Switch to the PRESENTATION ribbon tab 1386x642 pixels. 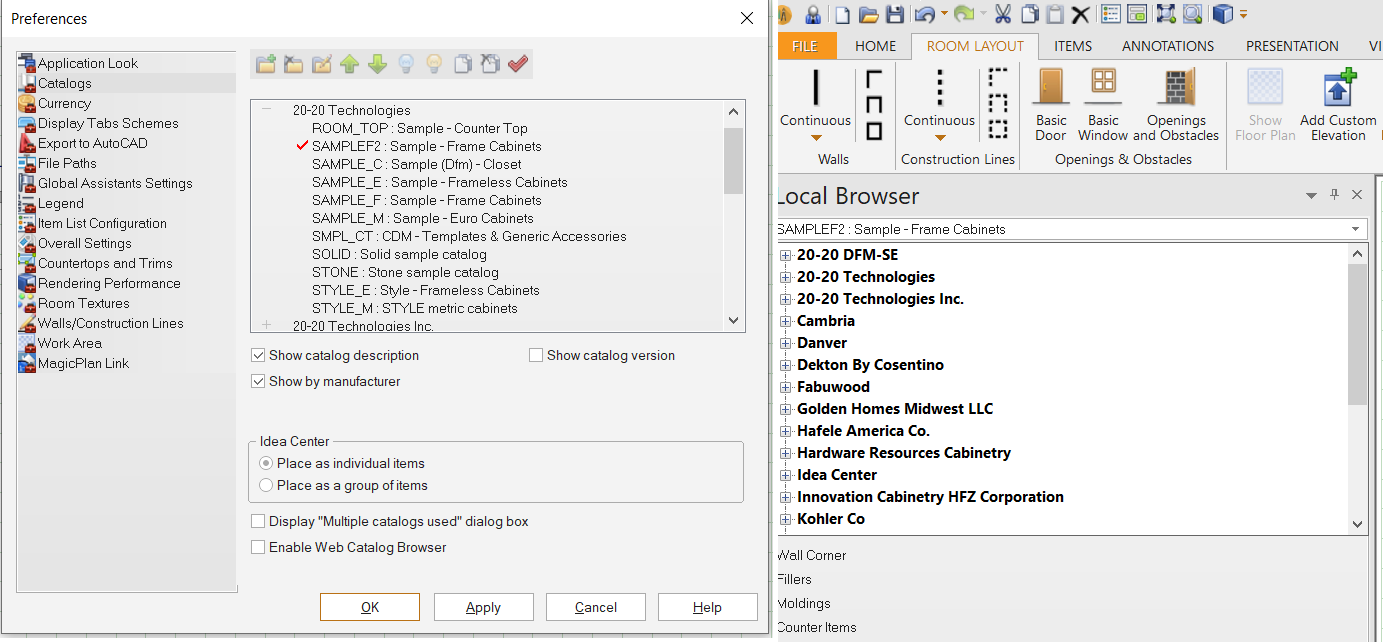(1292, 46)
